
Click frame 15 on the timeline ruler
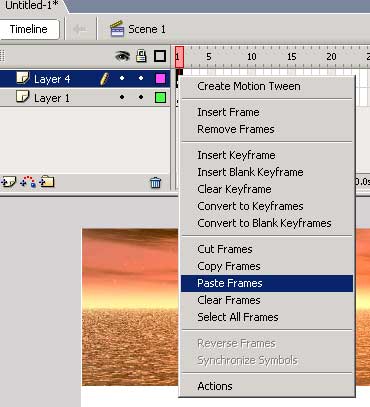[292, 57]
